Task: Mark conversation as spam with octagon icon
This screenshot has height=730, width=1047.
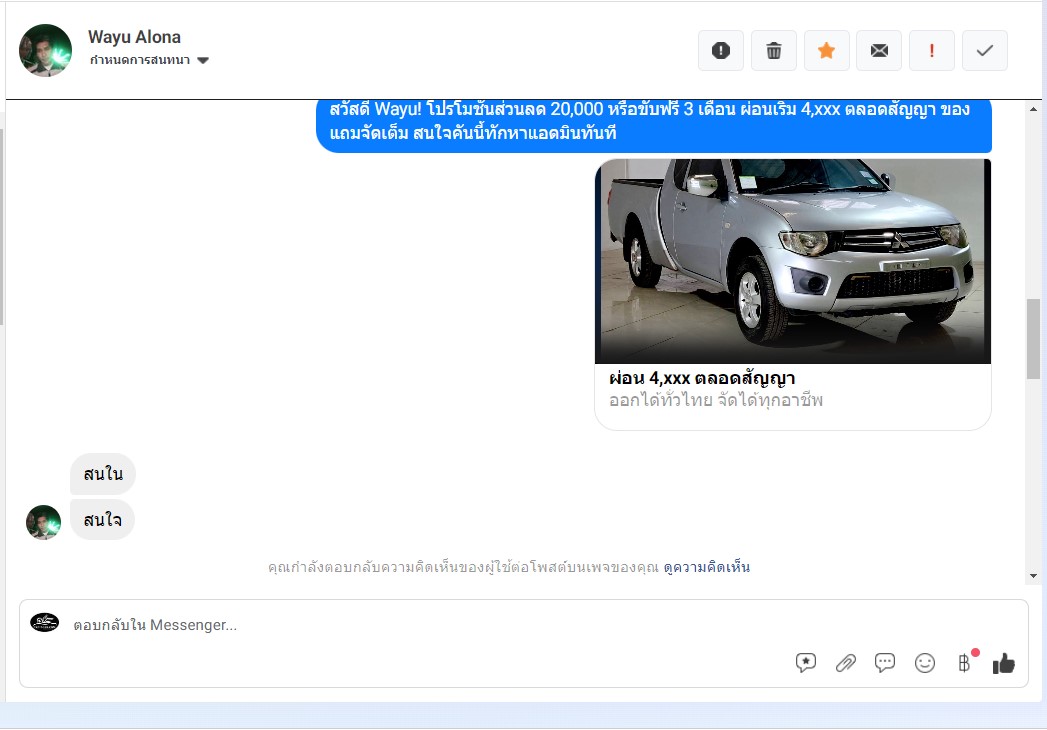Action: 720,51
